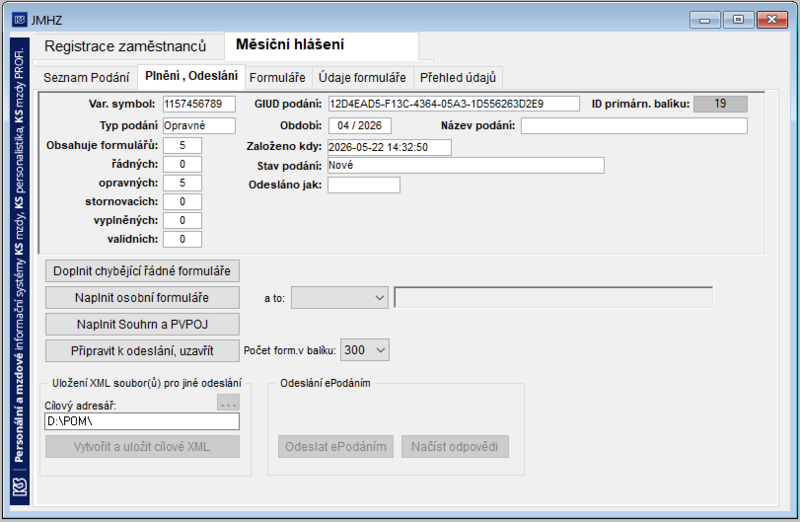
Task: Click the Stav podání field showing Nové
Action: click(466, 165)
